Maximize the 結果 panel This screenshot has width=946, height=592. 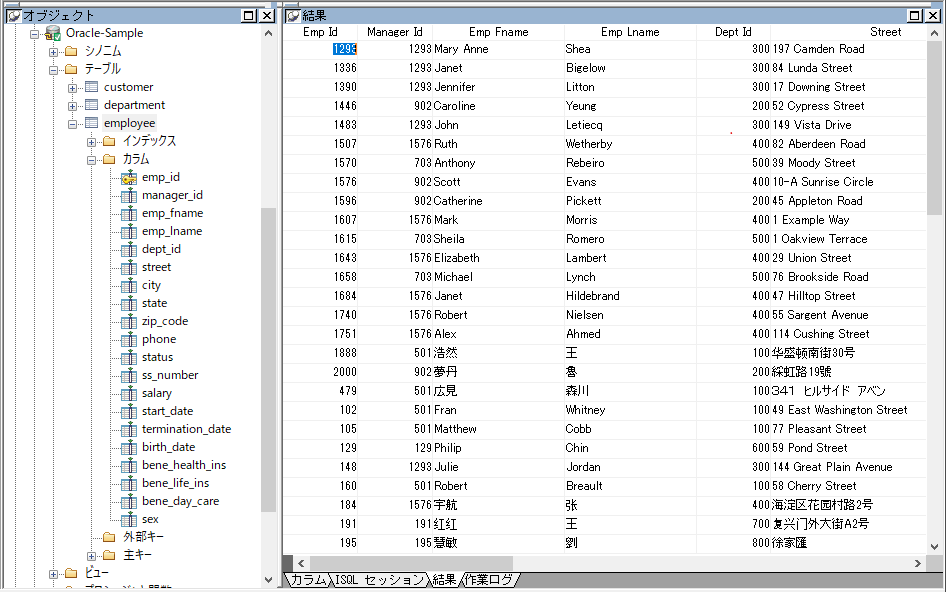point(916,15)
